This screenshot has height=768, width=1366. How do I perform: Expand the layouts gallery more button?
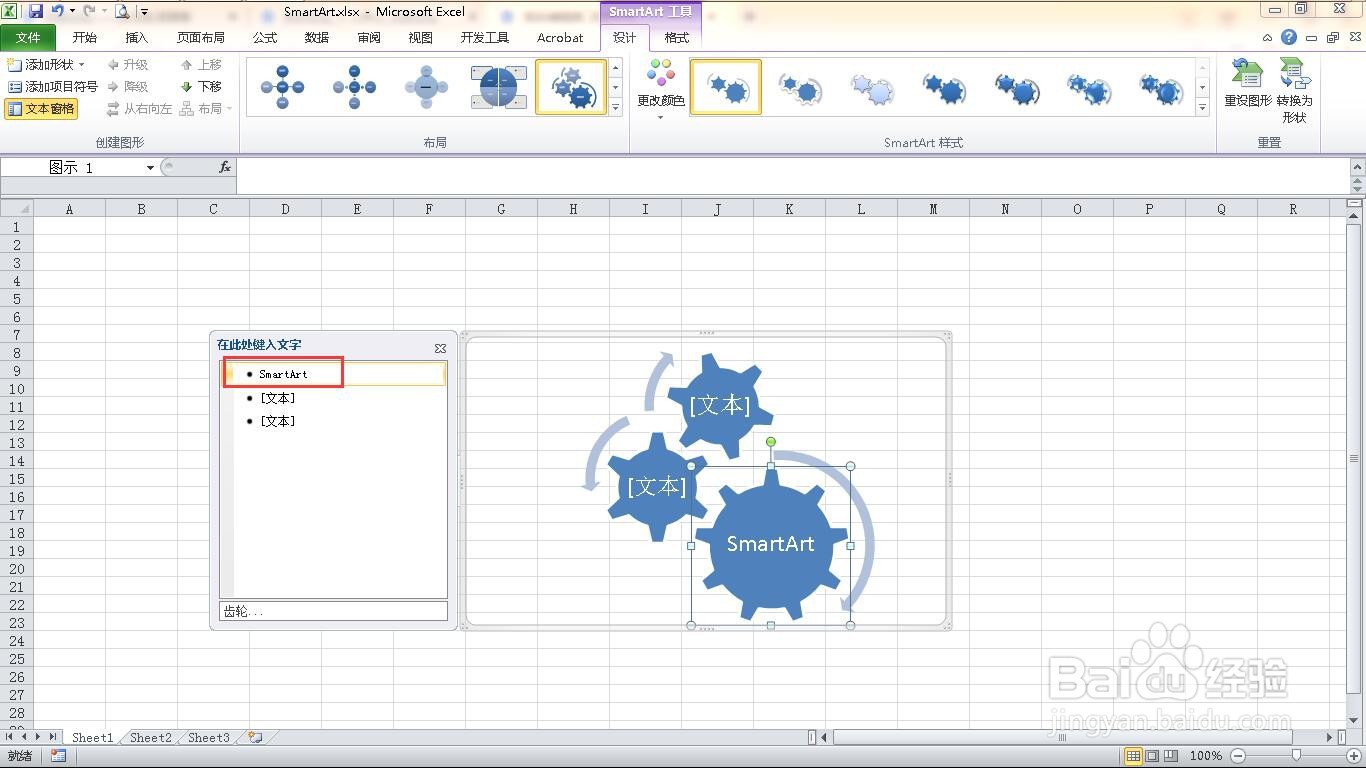(x=615, y=107)
